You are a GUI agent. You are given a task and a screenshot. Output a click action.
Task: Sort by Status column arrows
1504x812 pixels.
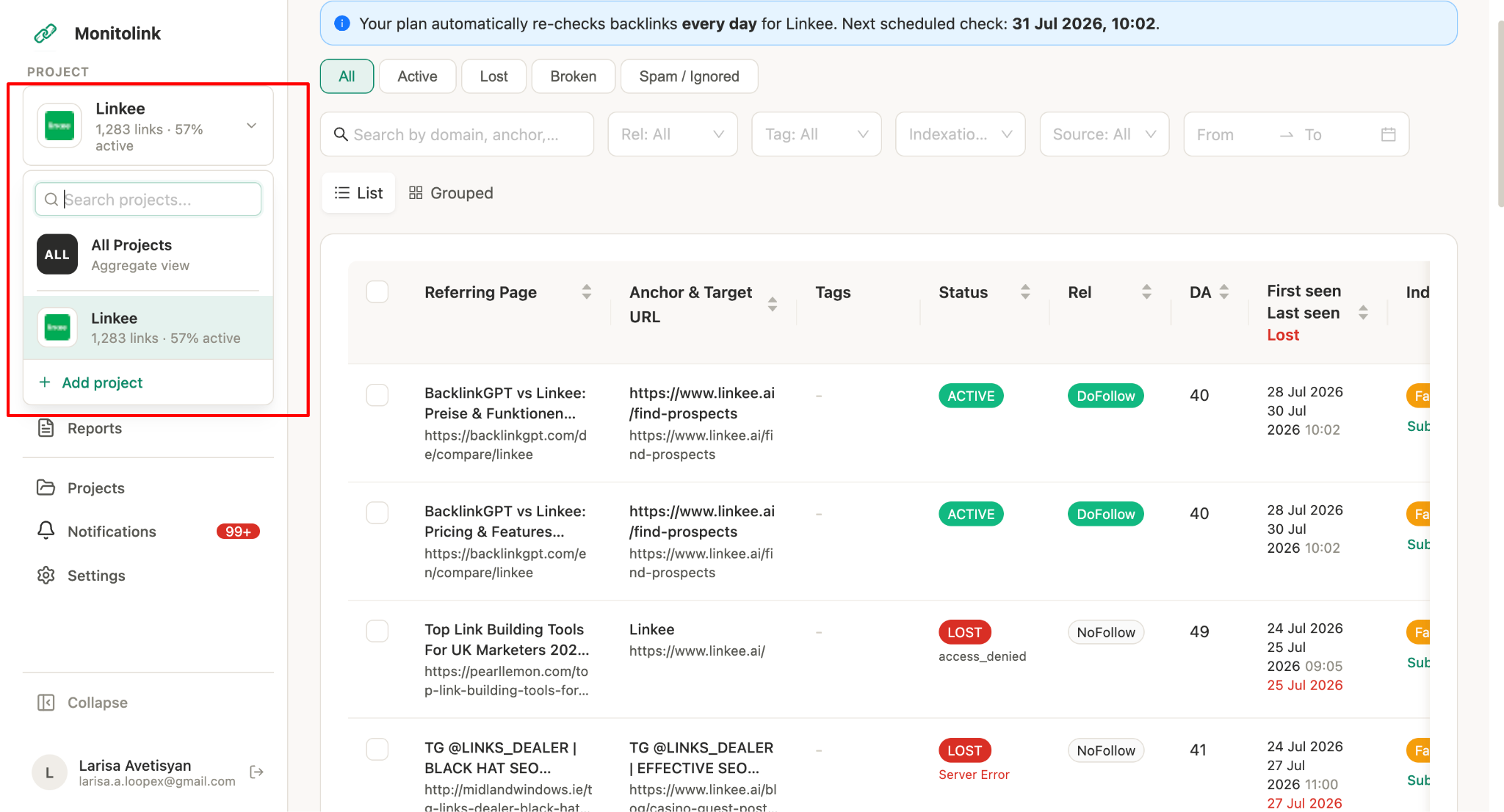point(1025,292)
